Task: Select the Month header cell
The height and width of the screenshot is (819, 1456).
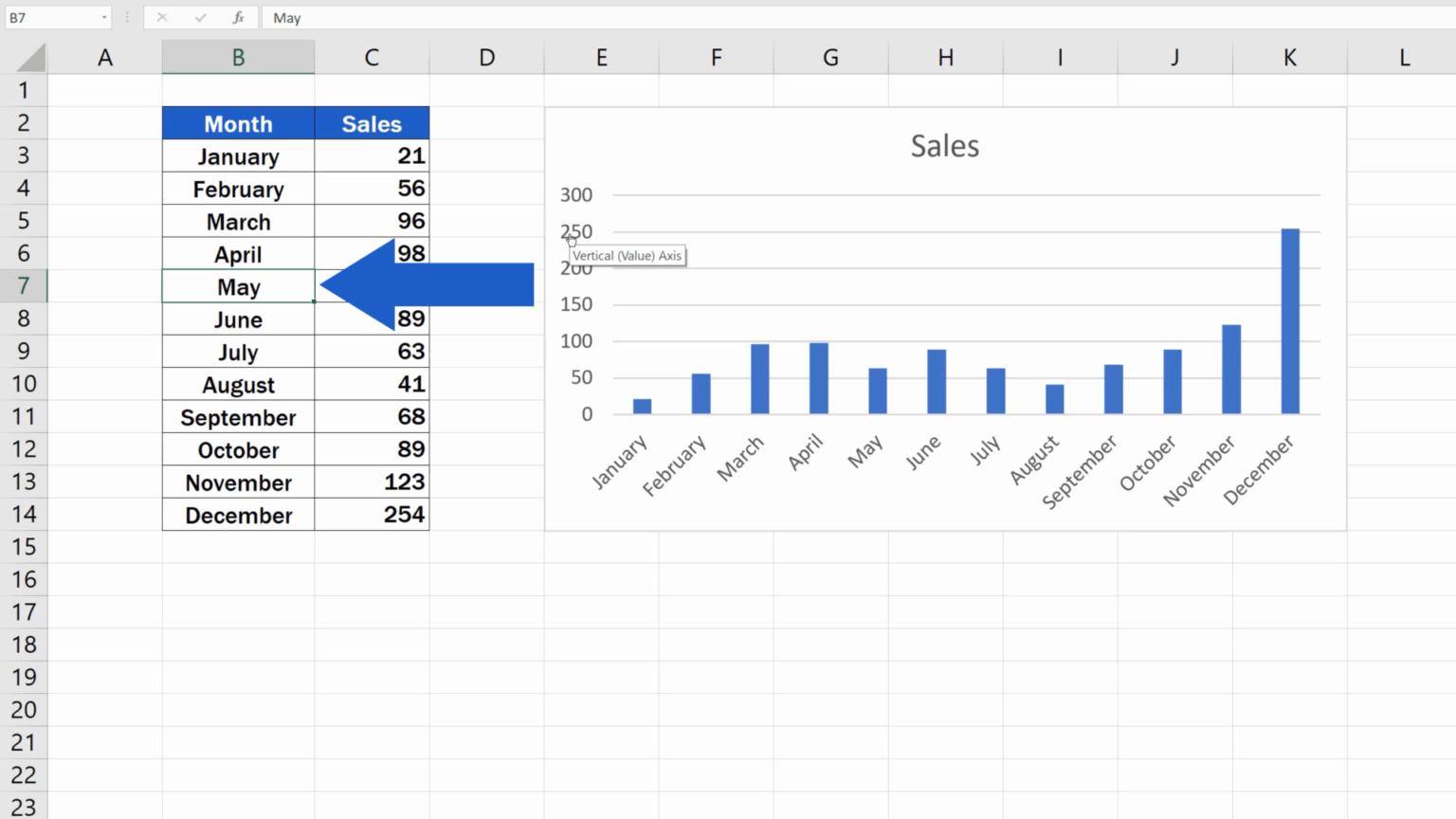Action: 238,123
